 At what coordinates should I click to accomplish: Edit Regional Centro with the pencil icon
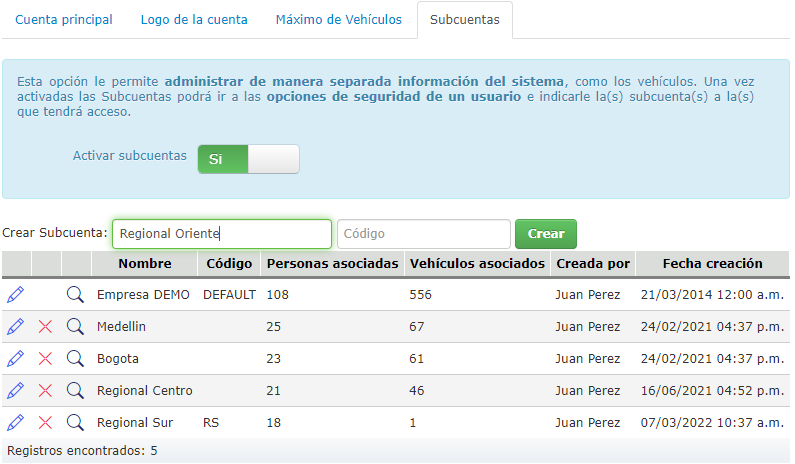pyautogui.click(x=16, y=390)
